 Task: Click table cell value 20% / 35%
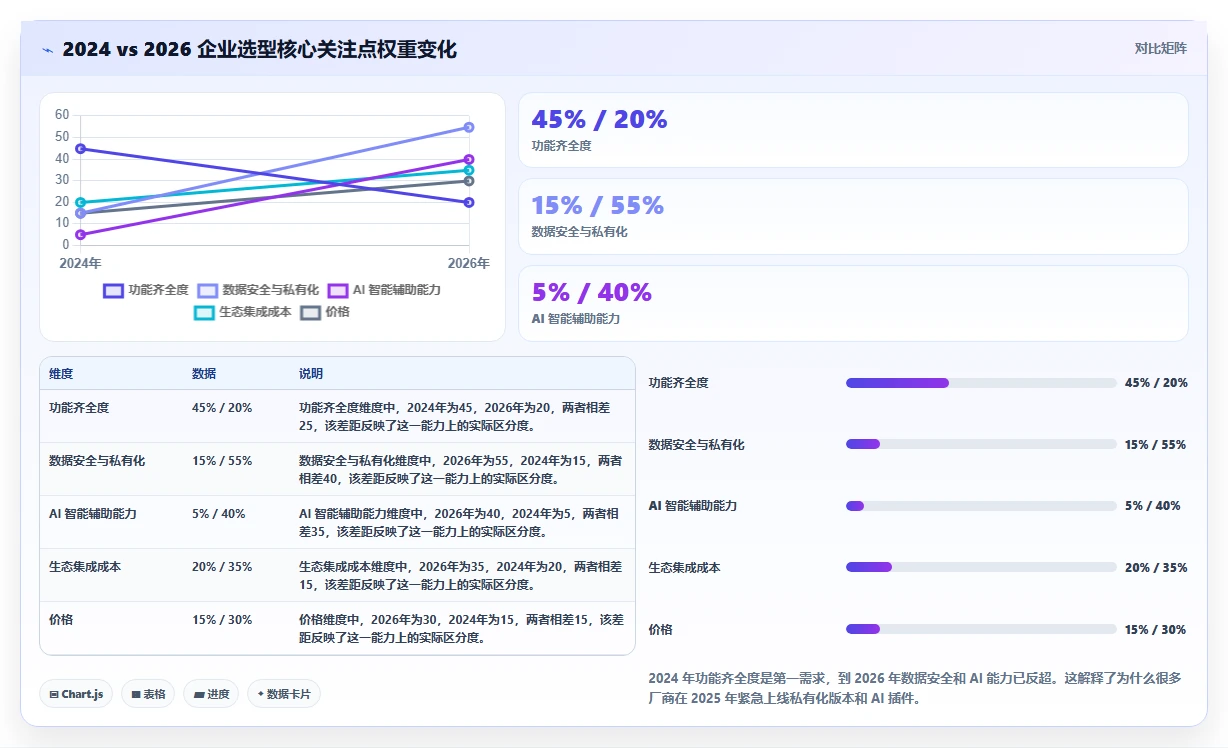click(222, 567)
